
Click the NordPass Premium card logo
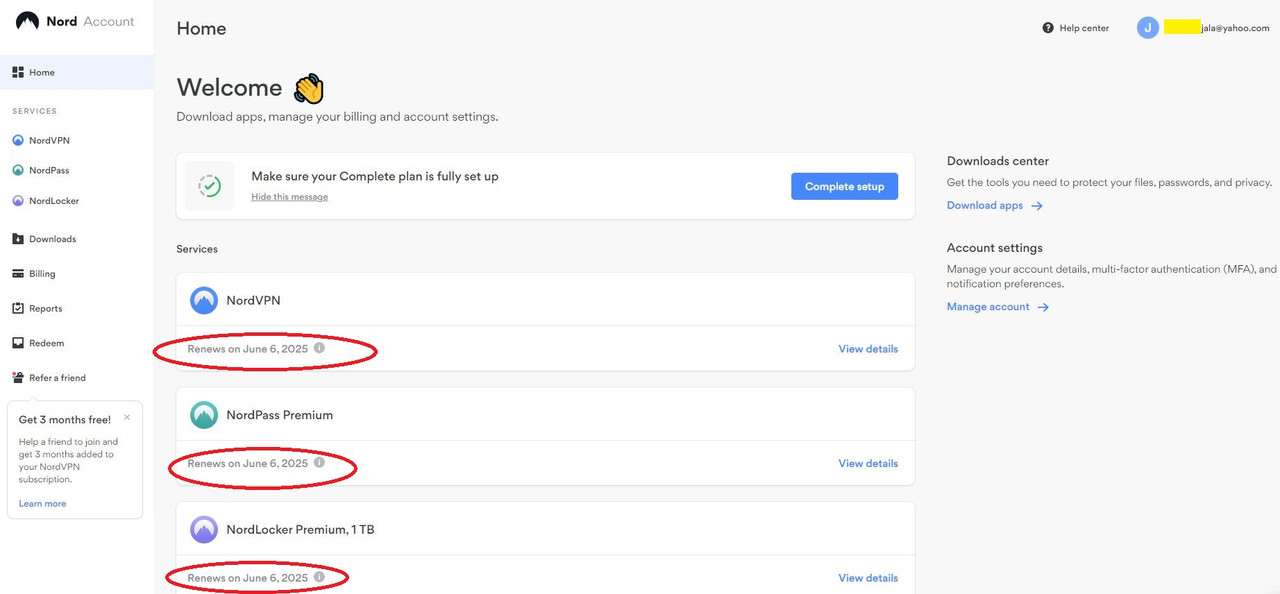pos(204,415)
